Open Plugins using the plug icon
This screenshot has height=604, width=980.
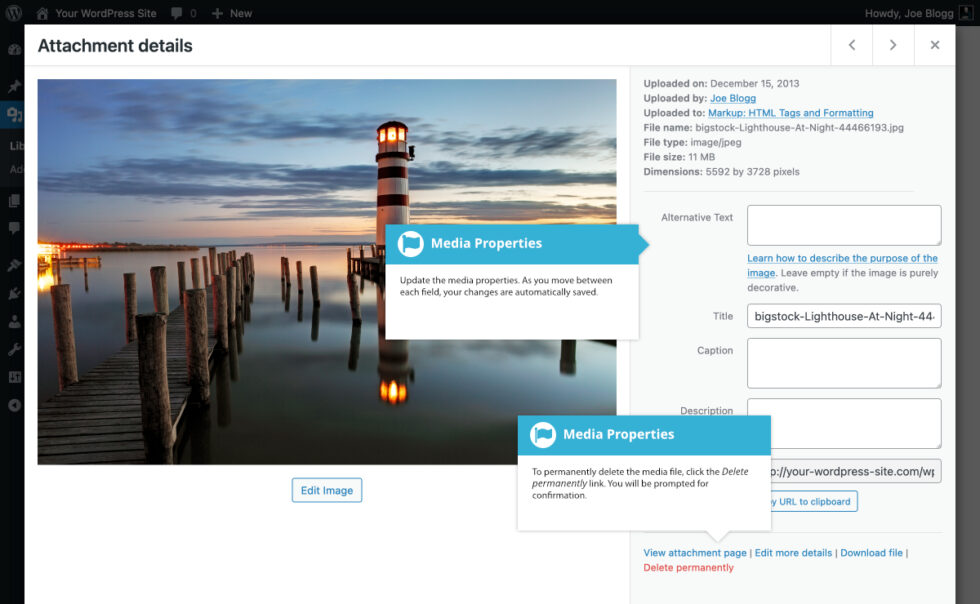point(13,291)
